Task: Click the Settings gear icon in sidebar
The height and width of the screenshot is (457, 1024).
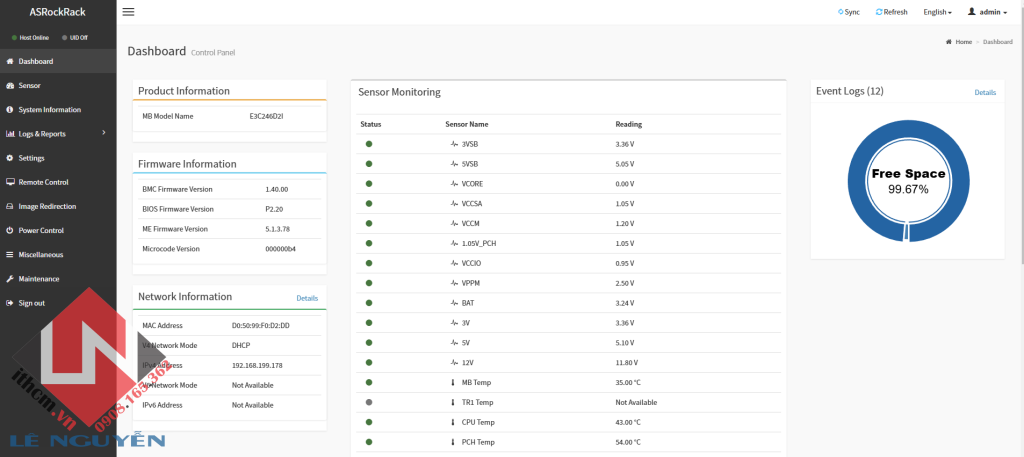Action: (x=10, y=158)
